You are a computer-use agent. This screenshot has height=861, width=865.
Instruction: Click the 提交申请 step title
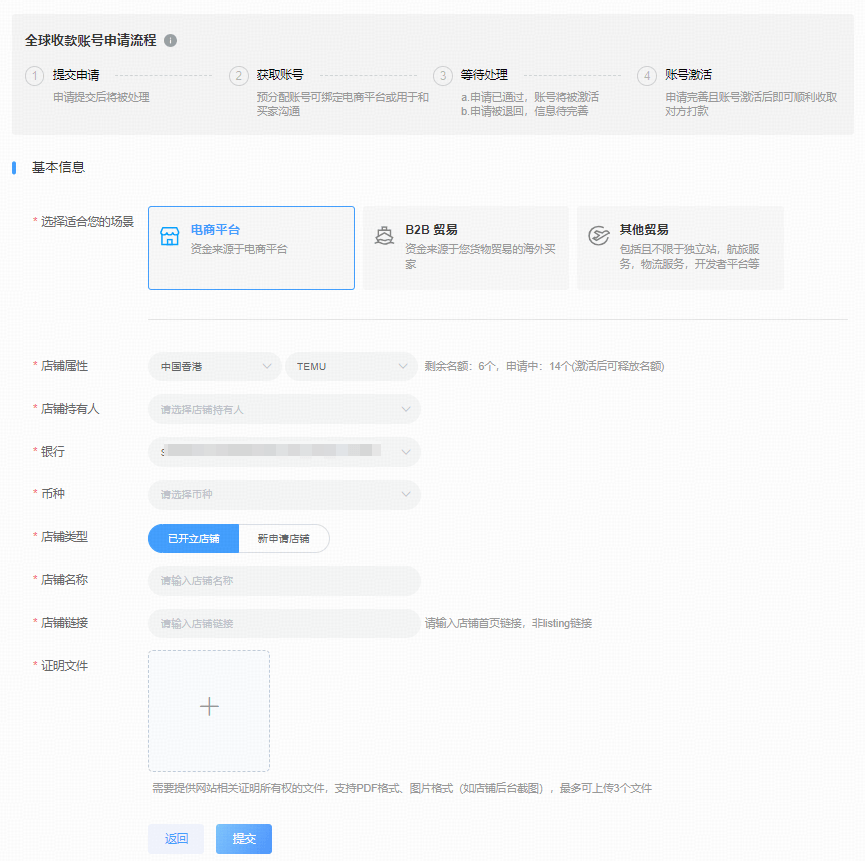(x=76, y=75)
